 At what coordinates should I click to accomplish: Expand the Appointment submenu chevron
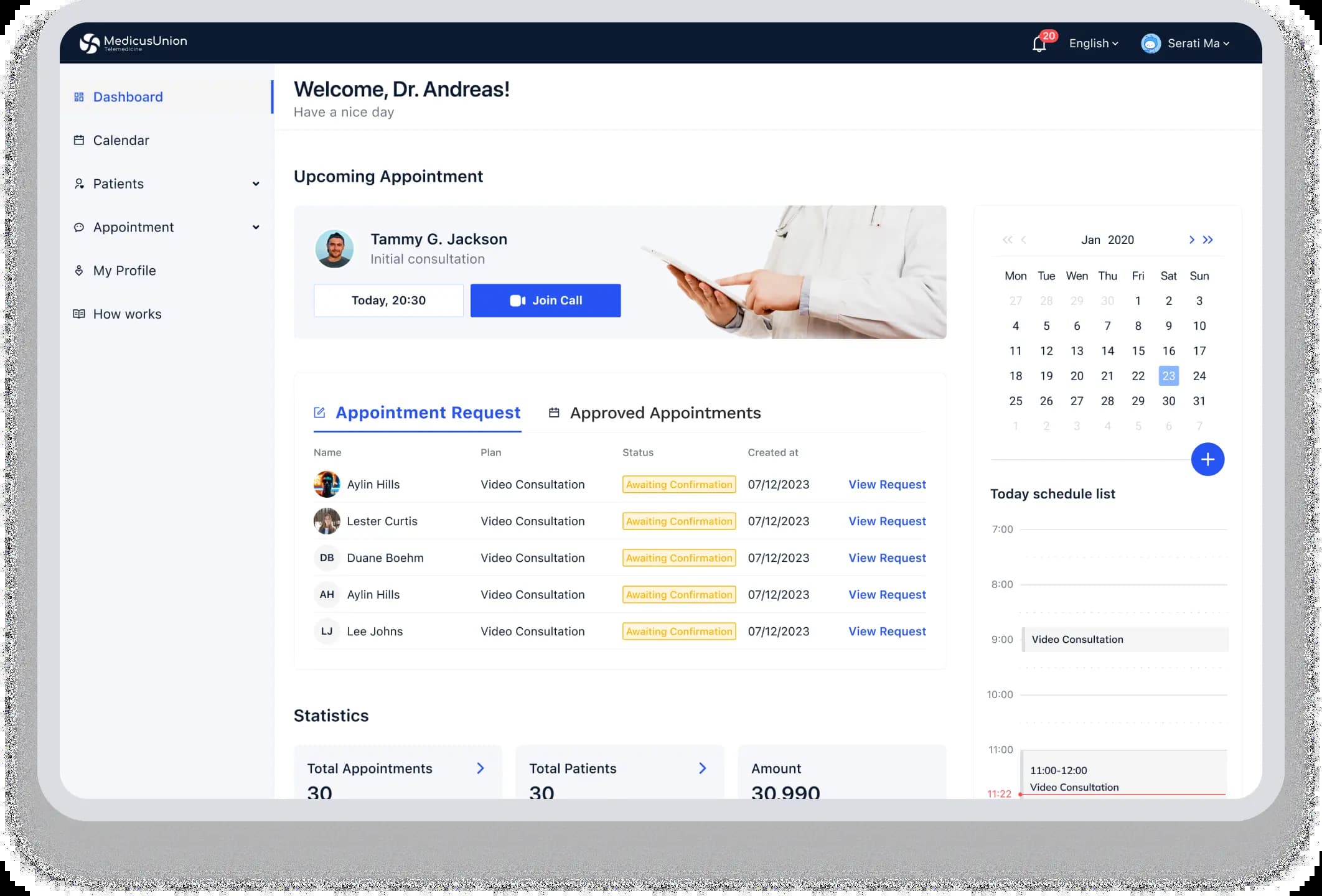tap(256, 228)
